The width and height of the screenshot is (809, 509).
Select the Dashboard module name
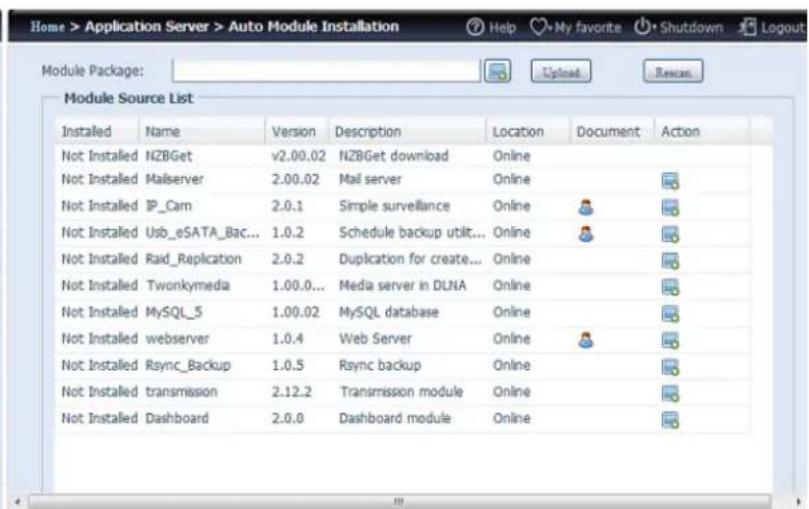pos(177,418)
